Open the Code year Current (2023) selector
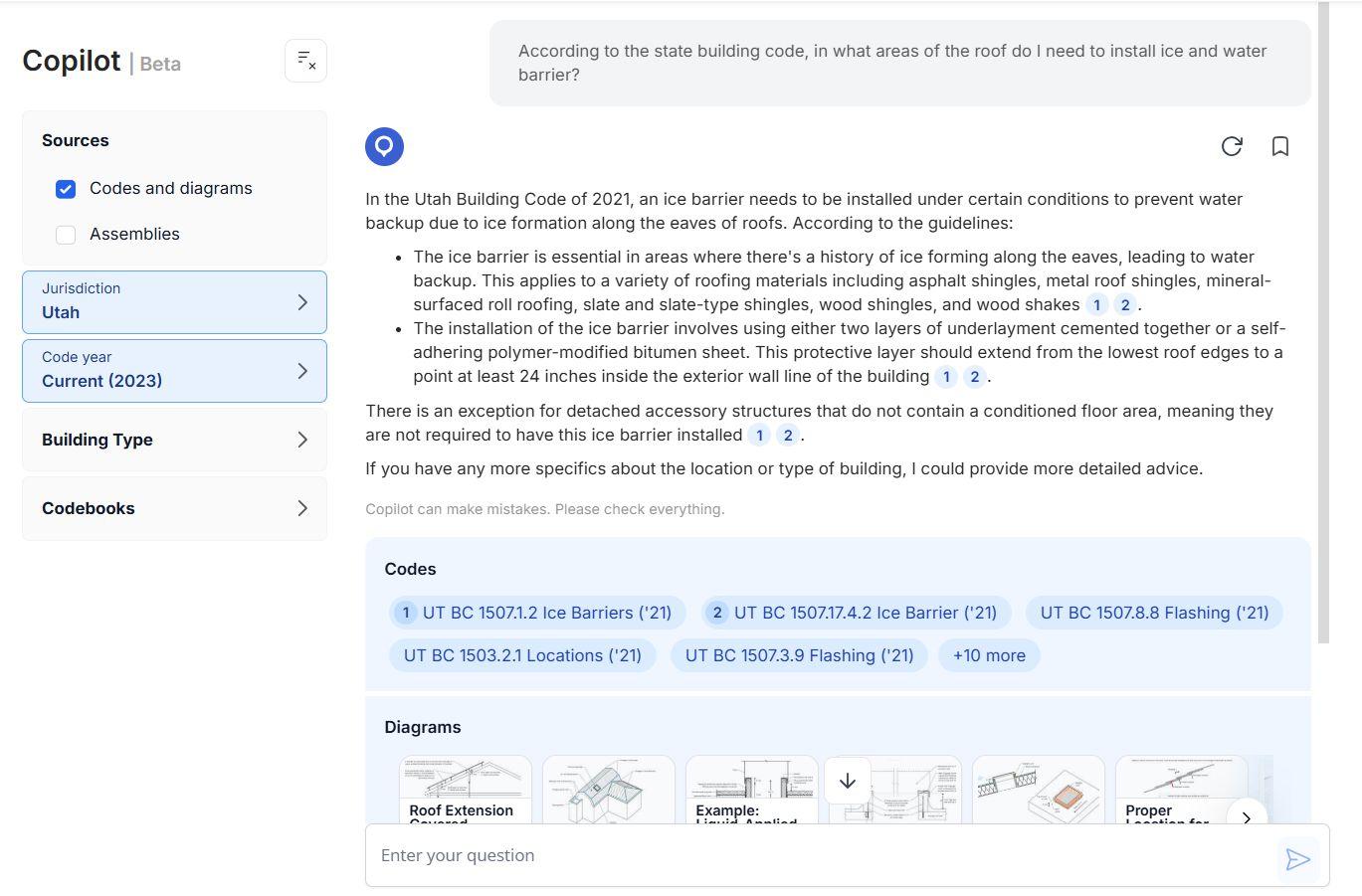 pos(174,370)
